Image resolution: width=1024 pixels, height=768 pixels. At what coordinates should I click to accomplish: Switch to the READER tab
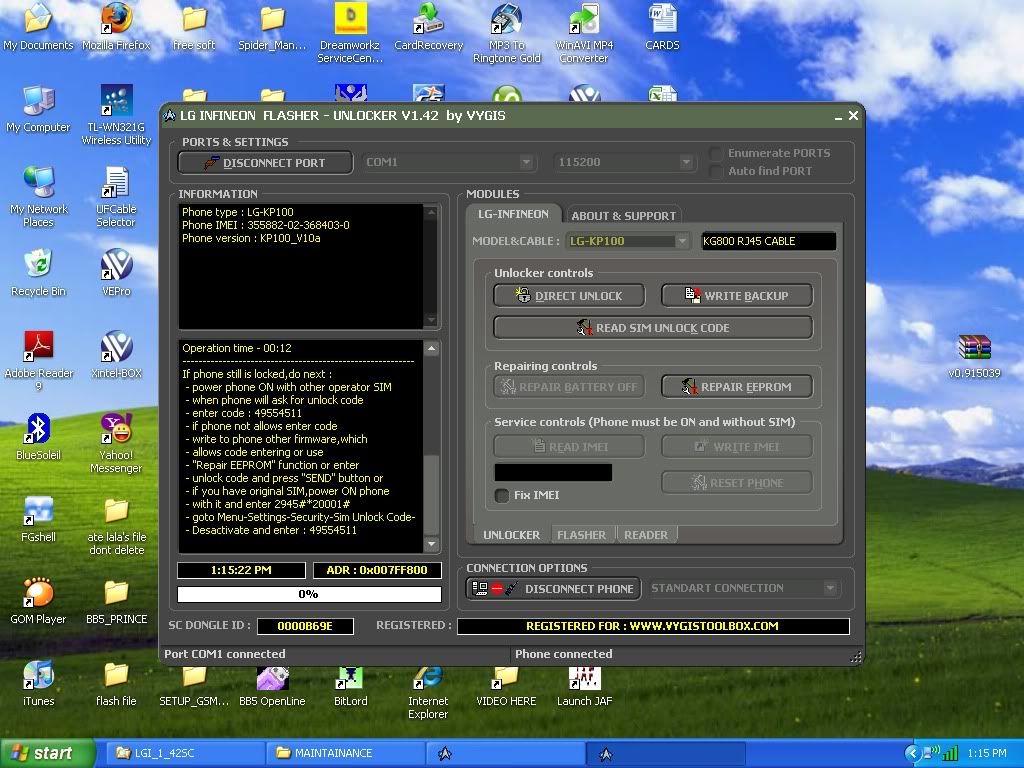pos(646,535)
